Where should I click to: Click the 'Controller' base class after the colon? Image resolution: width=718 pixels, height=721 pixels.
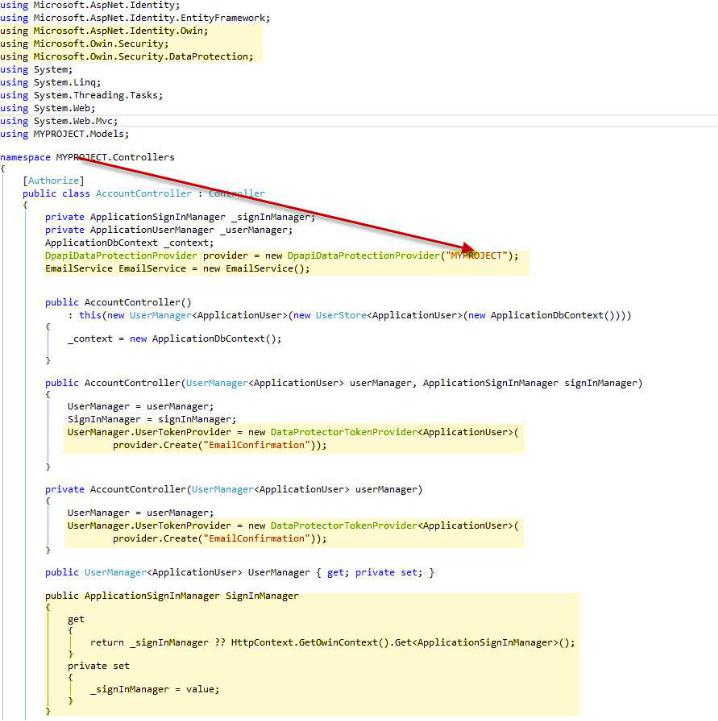(237, 194)
